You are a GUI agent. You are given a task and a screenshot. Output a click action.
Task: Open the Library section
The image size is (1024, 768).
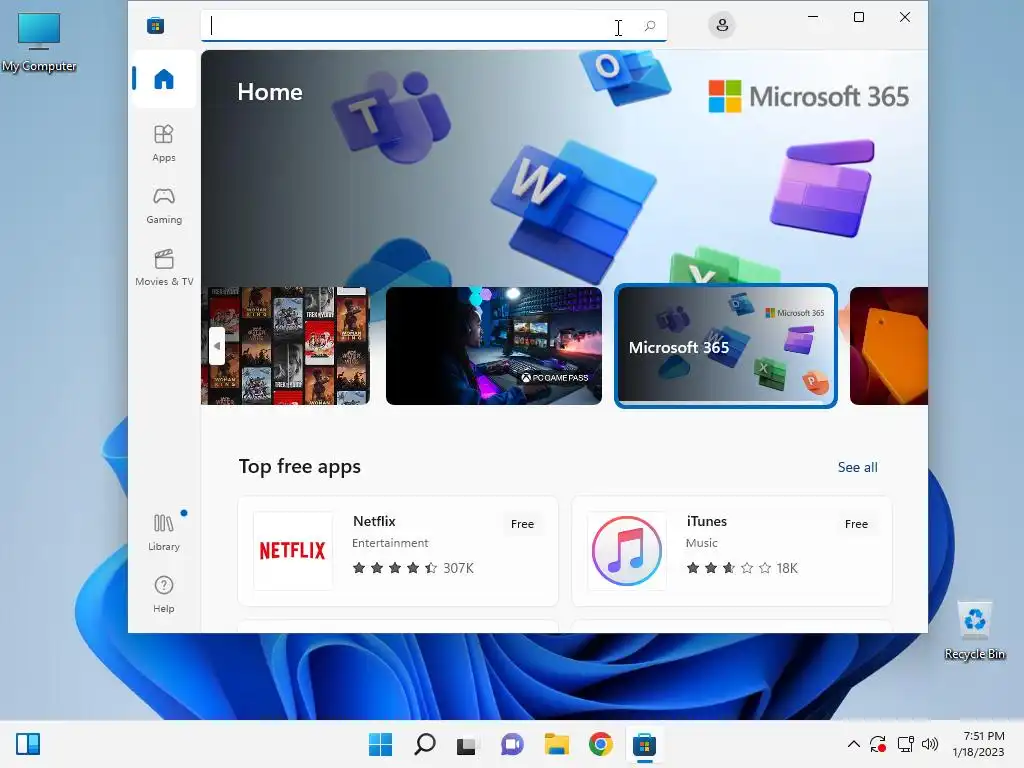[x=163, y=532]
